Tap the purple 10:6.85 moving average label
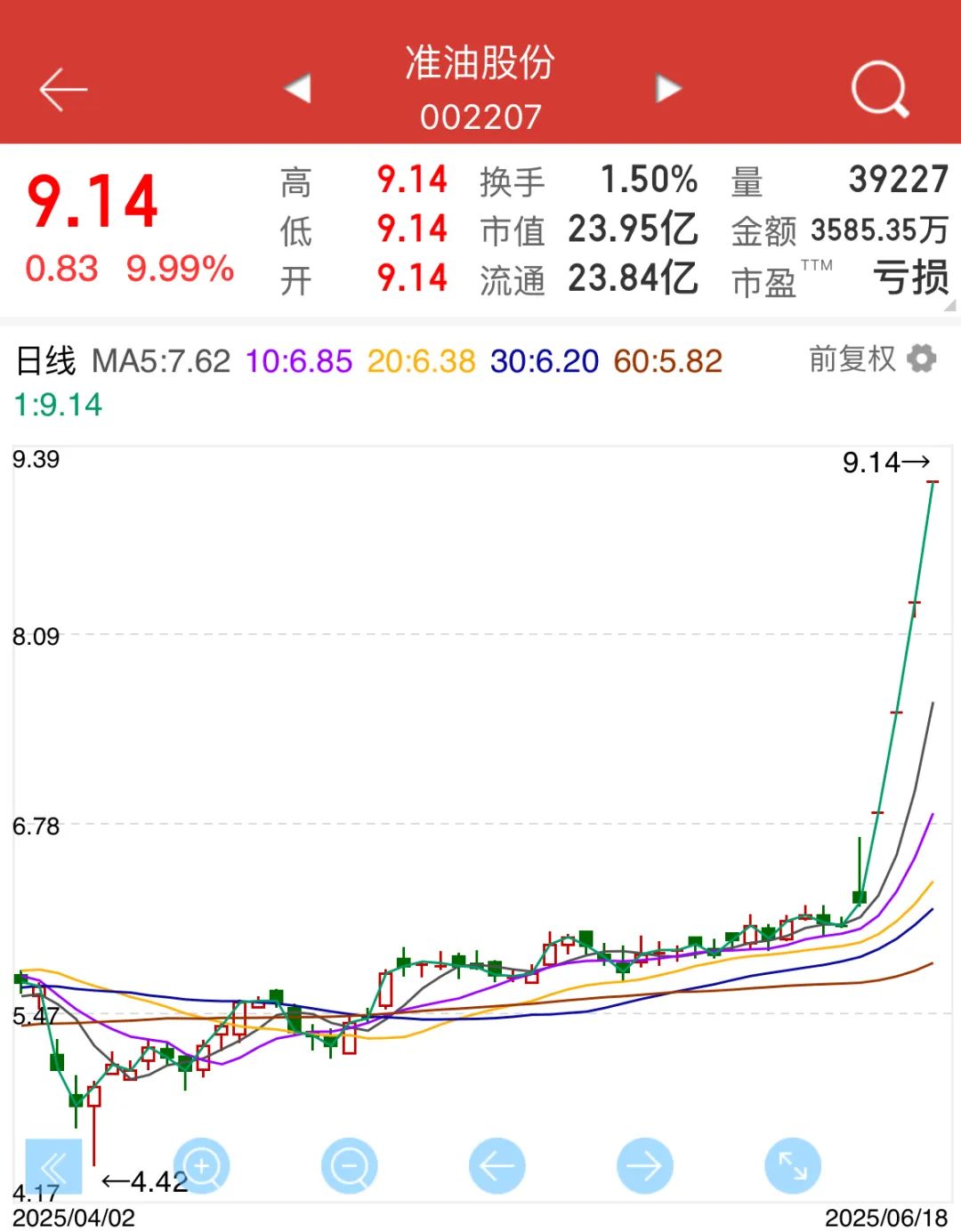The height and width of the screenshot is (1232, 961). tap(299, 361)
